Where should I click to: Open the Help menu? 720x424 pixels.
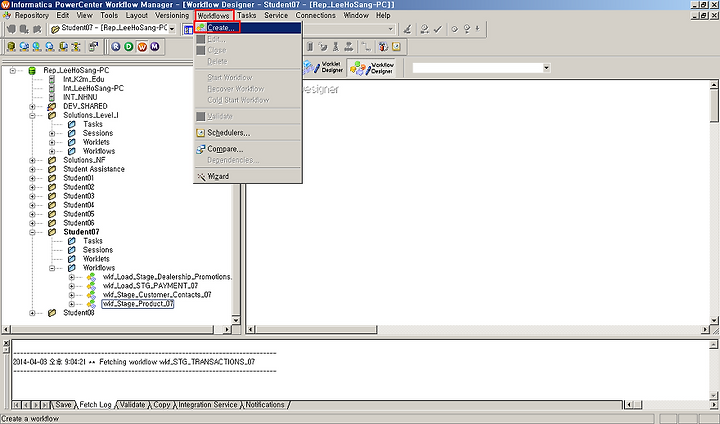coord(383,15)
